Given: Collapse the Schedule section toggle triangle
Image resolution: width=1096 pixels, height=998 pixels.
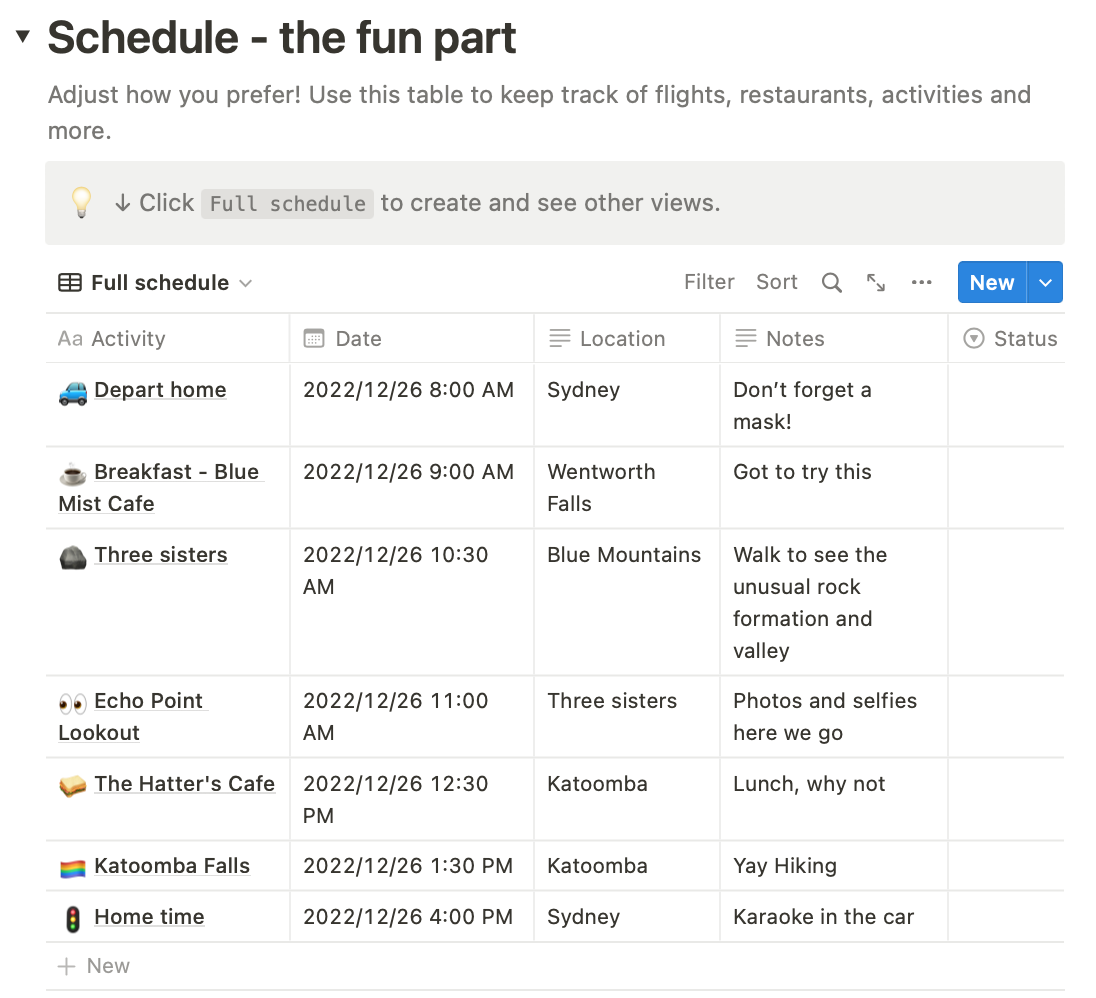Looking at the screenshot, I should pos(23,37).
